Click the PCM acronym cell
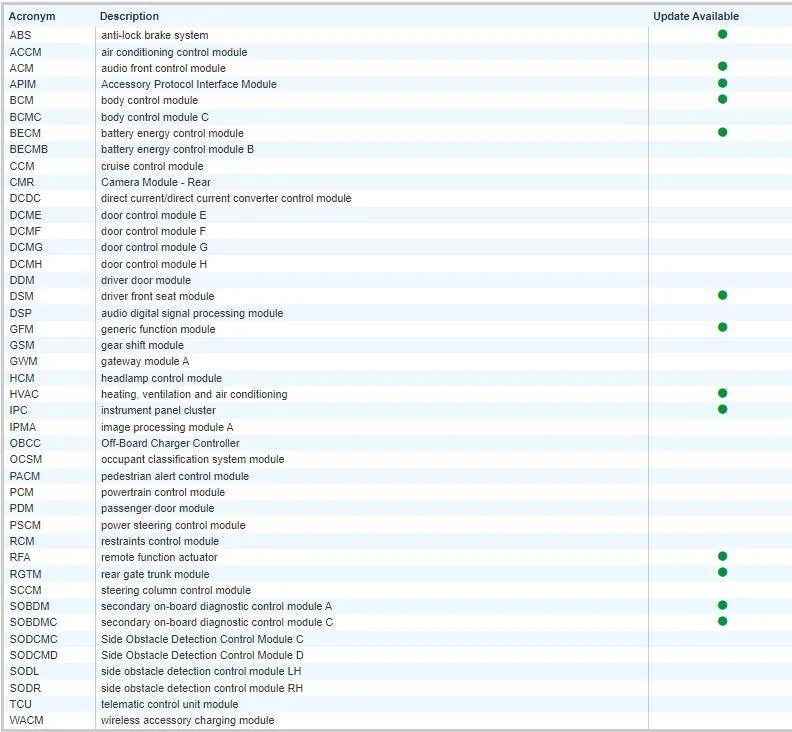 (21, 493)
